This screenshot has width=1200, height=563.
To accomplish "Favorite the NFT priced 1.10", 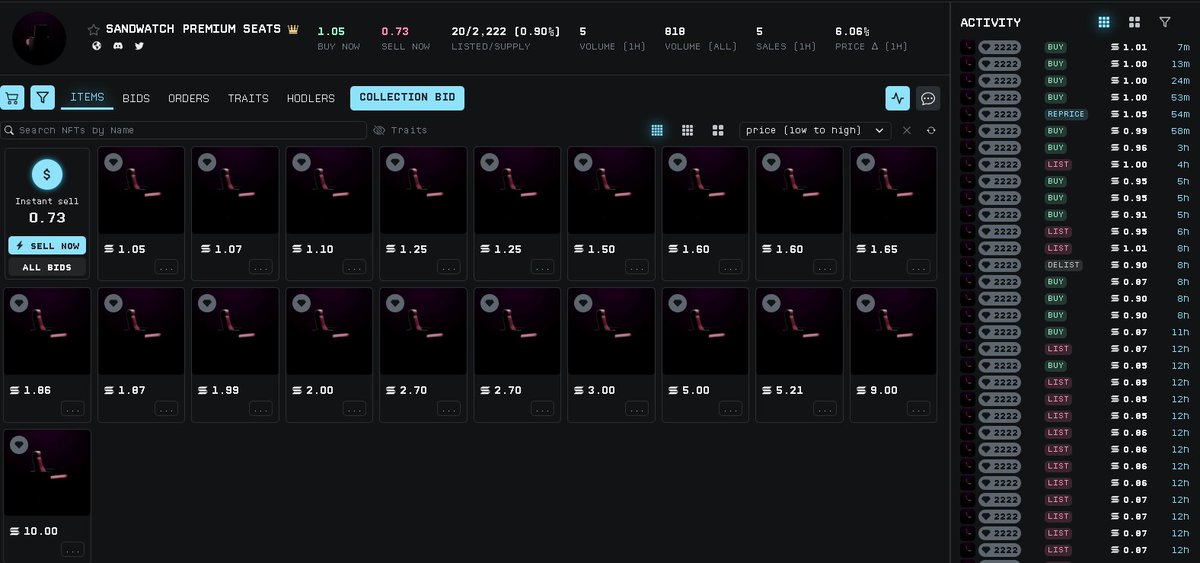I will 301,162.
